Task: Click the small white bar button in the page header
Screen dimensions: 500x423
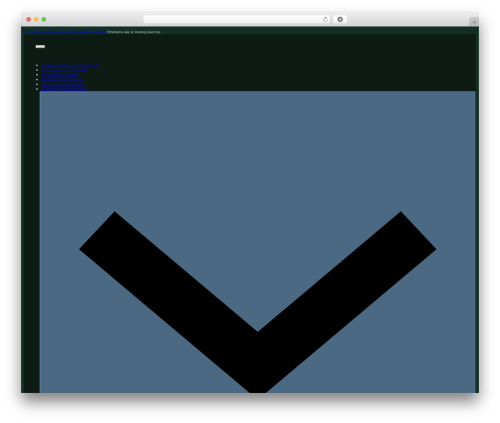Action: (x=40, y=46)
